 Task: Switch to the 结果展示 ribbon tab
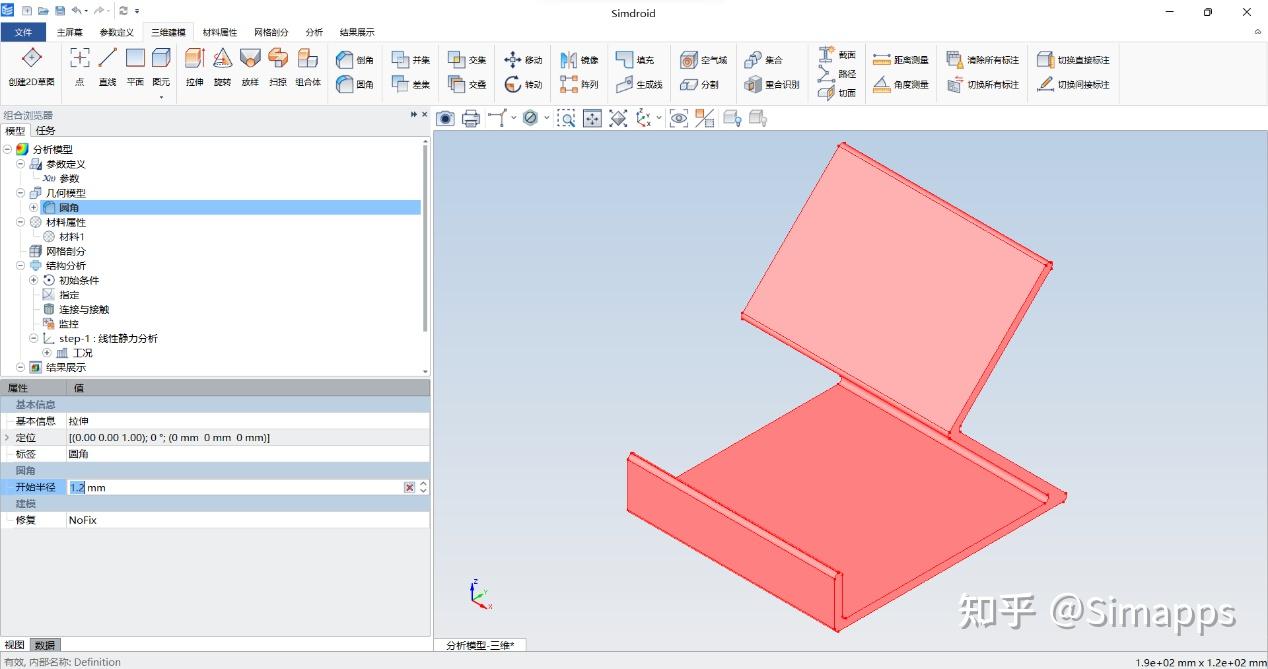click(357, 31)
